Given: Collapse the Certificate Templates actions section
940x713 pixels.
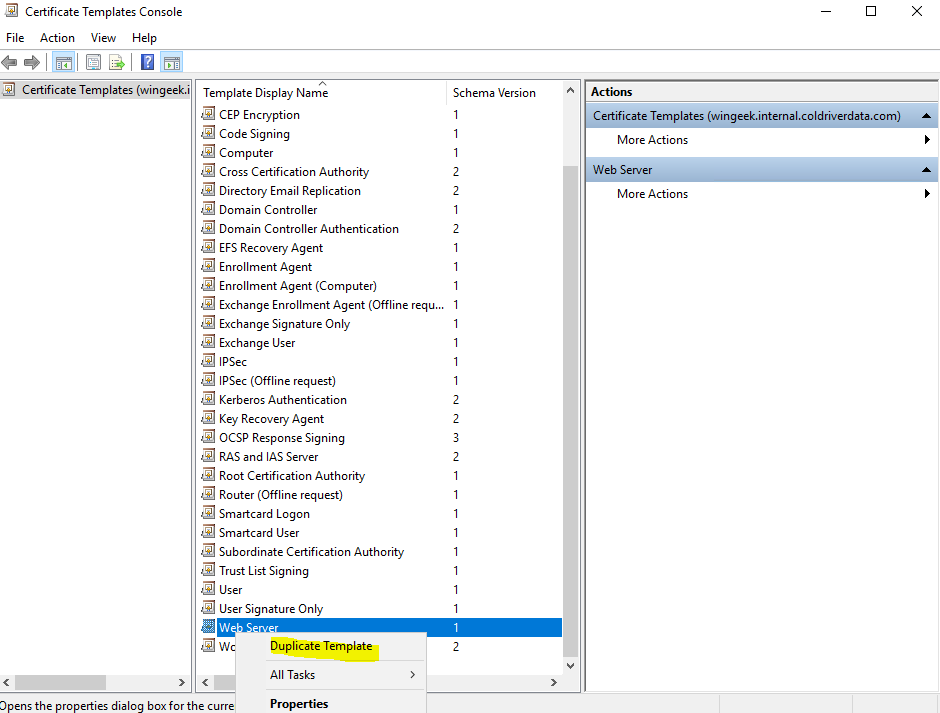Looking at the screenshot, I should point(926,116).
